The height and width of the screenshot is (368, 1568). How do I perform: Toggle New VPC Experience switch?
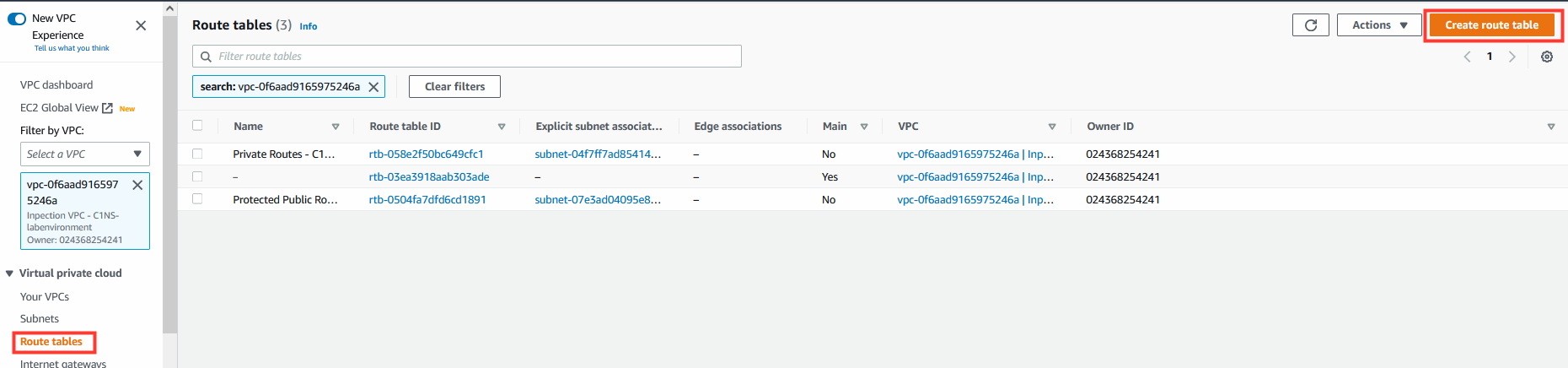[17, 19]
